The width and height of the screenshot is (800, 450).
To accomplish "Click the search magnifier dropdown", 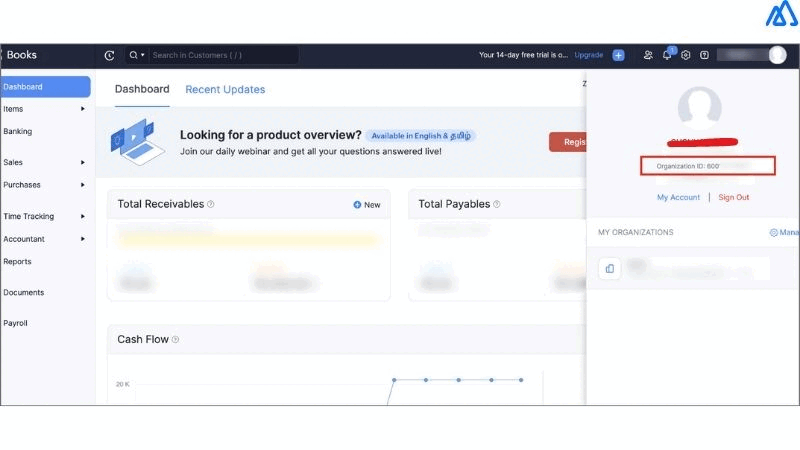I will 137,55.
